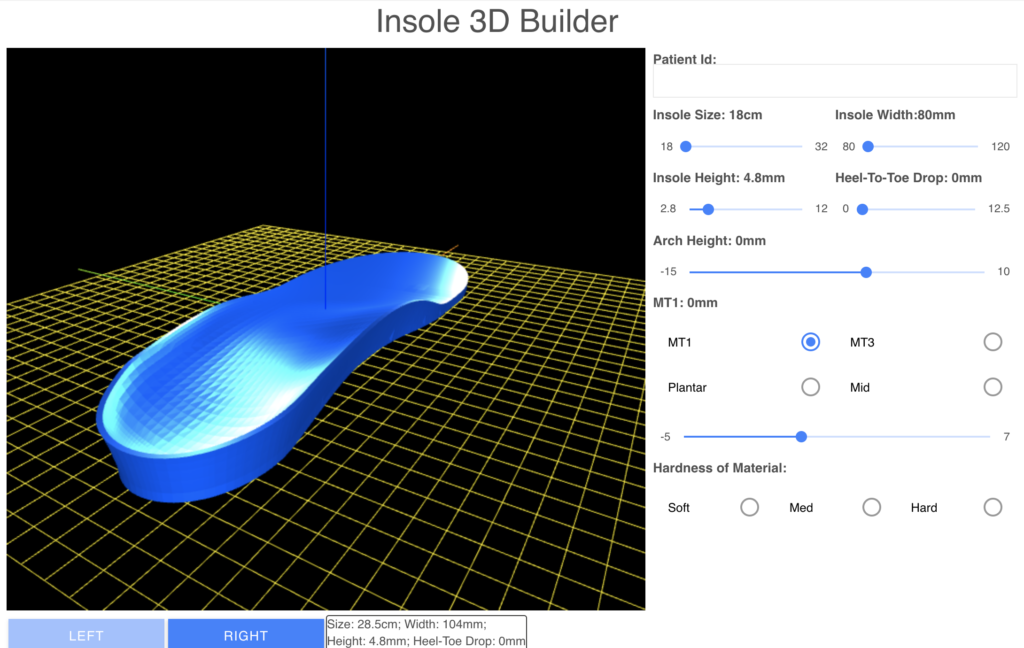The image size is (1024, 648).
Task: Set material hardness to Med
Action: pos(871,507)
